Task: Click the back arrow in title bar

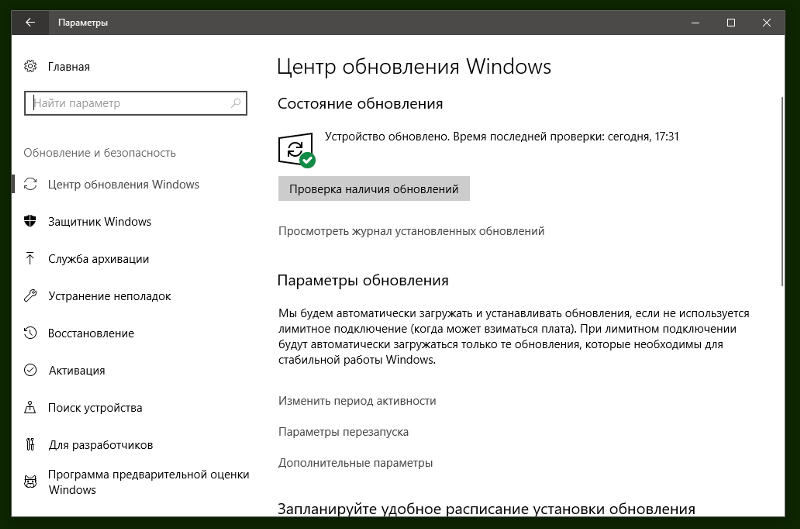Action: tap(30, 22)
